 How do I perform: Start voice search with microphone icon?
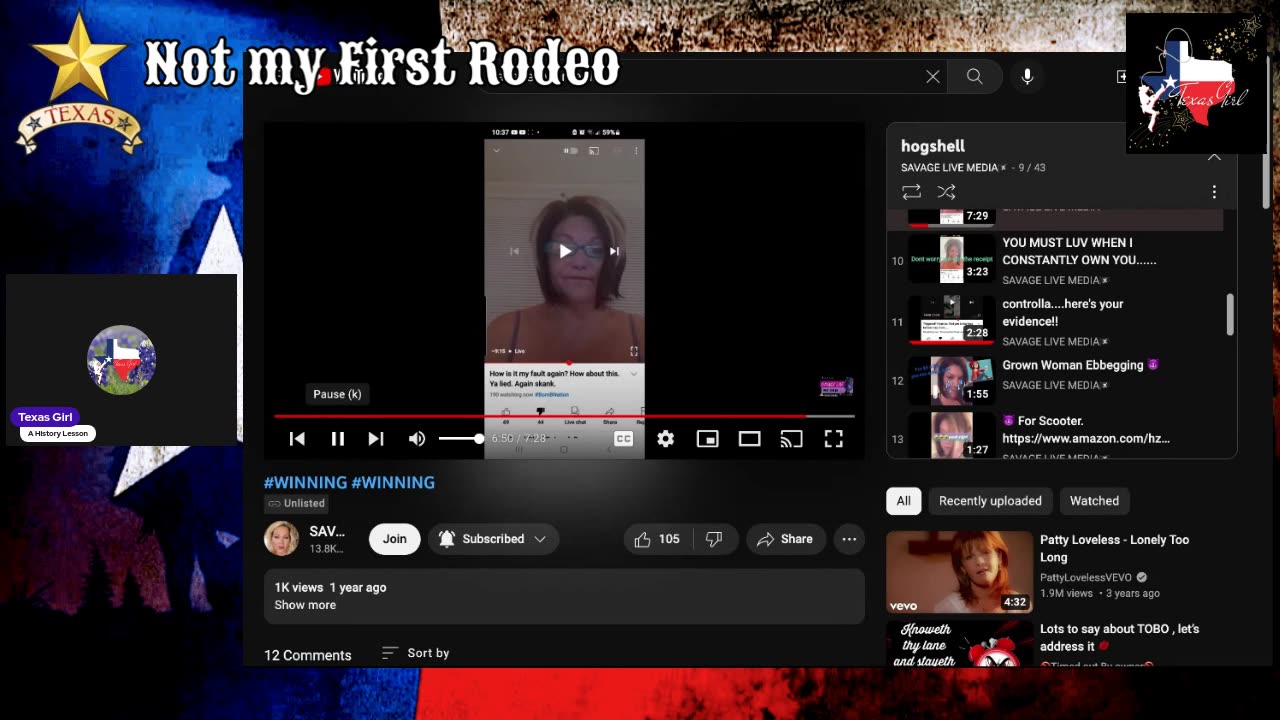[1027, 76]
